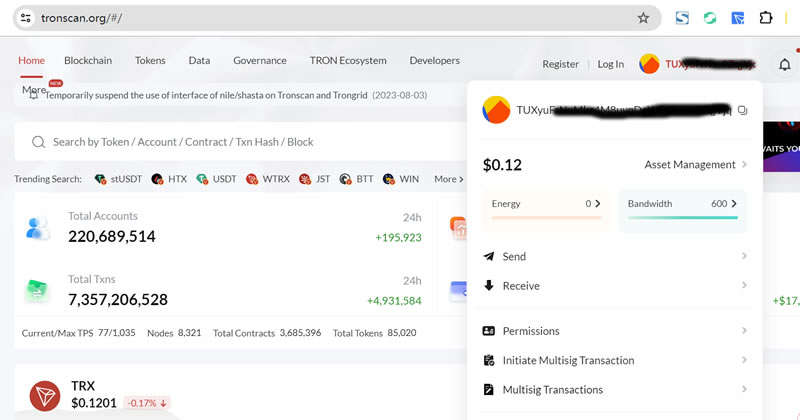This screenshot has height=420, width=800.
Task: Click the JST trending token icon
Action: pyautogui.click(x=305, y=179)
